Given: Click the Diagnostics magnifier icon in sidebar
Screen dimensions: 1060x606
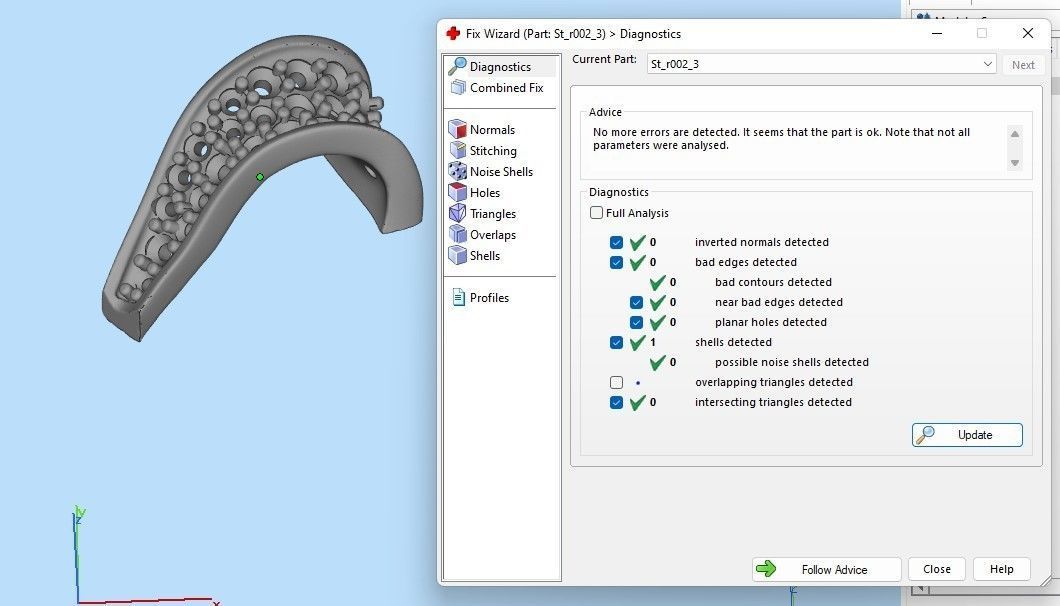Looking at the screenshot, I should coord(458,66).
